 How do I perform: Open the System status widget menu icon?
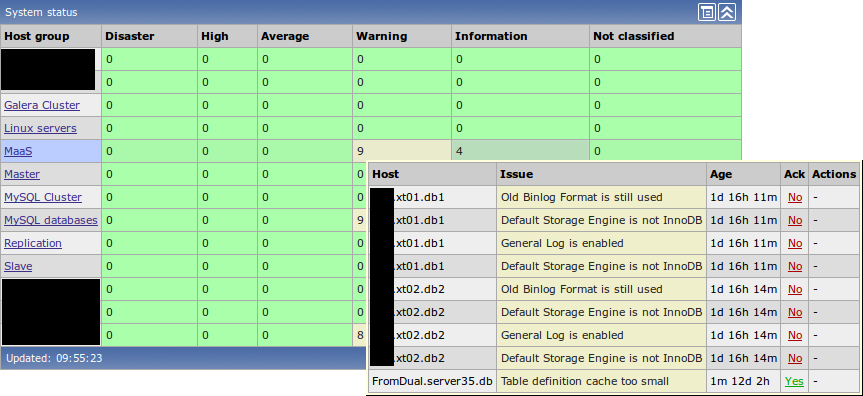[x=707, y=12]
